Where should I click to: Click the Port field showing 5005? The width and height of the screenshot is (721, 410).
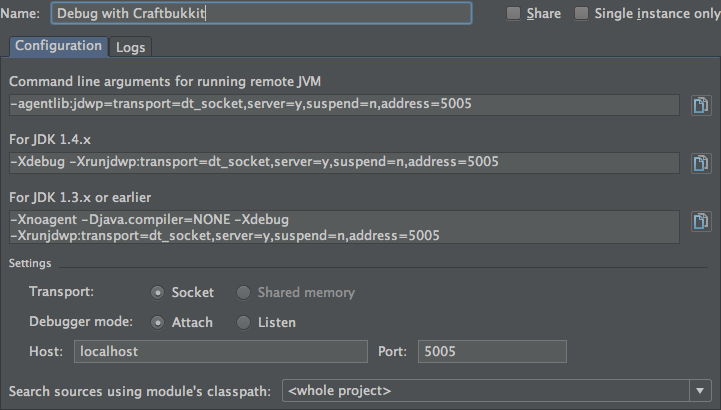click(x=491, y=352)
